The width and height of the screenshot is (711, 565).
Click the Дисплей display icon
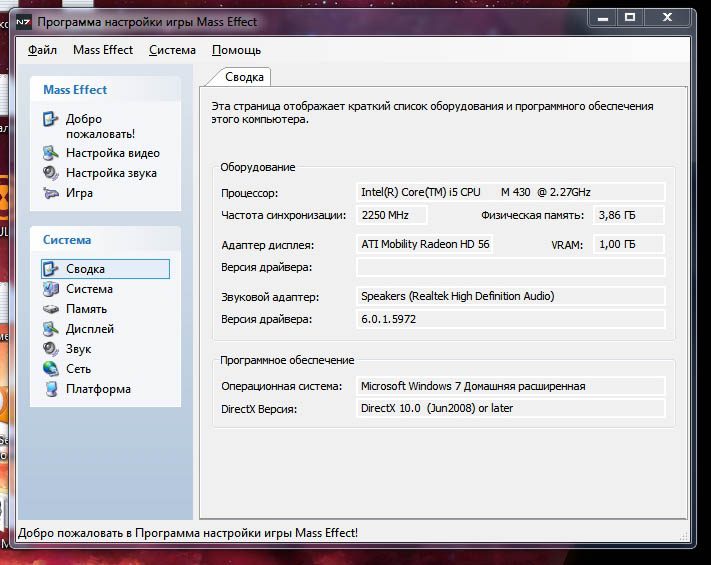point(50,329)
